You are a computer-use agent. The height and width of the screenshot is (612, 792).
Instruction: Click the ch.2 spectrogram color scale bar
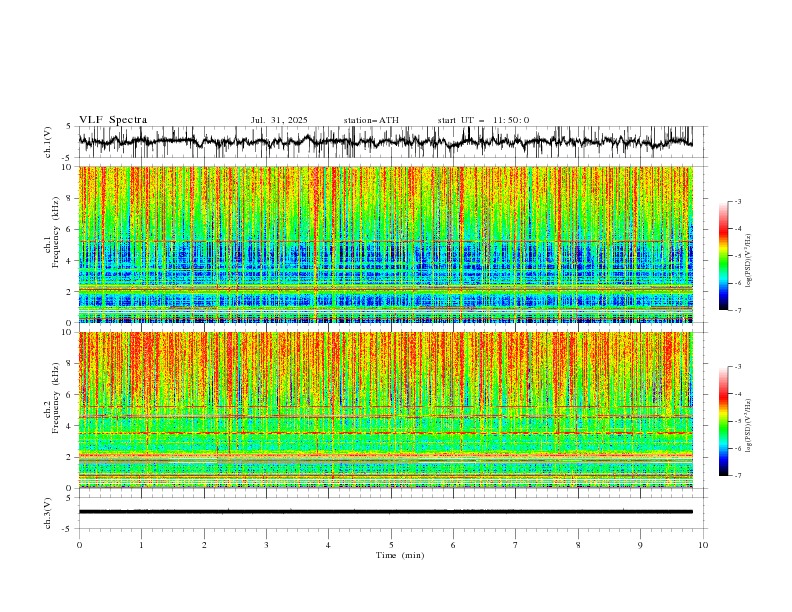coord(723,421)
